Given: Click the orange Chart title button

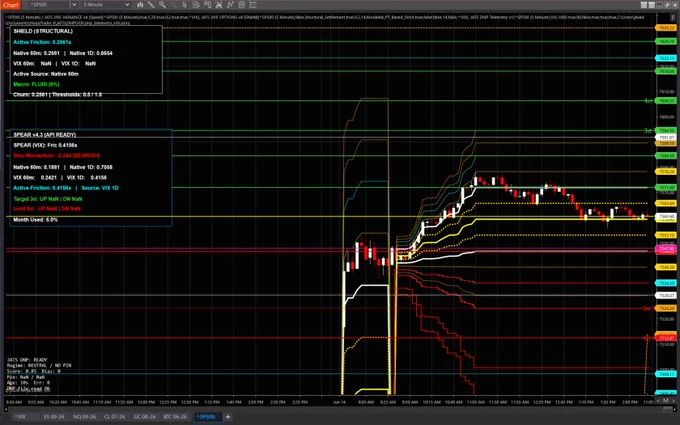Looking at the screenshot, I should (x=10, y=5).
